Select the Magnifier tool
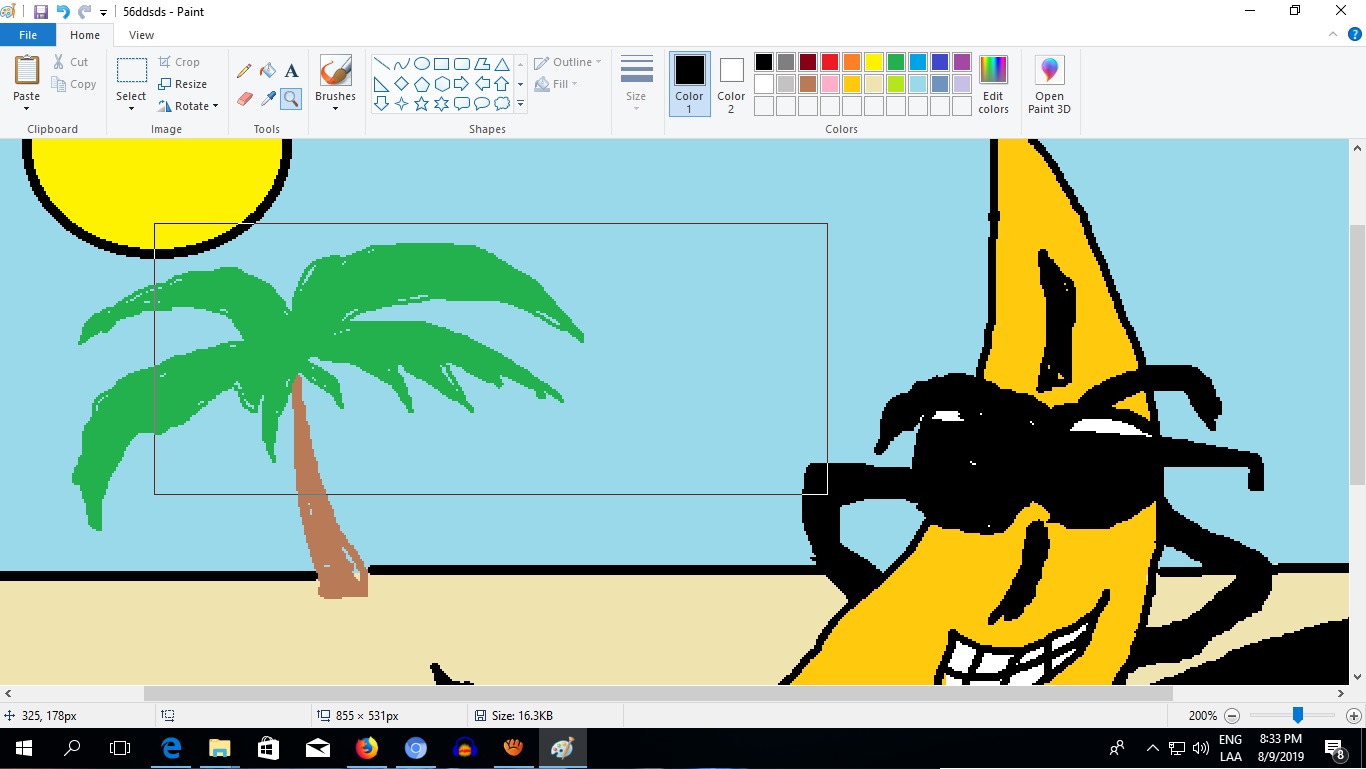 point(291,98)
